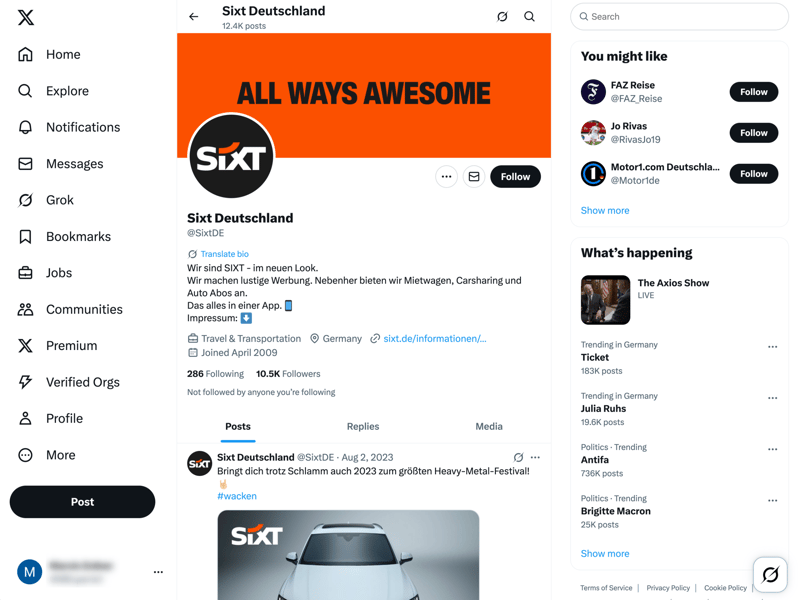Viewport: 800px width, 600px height.
Task: Explain the Wacken post with its Grok icon
Action: 518,457
